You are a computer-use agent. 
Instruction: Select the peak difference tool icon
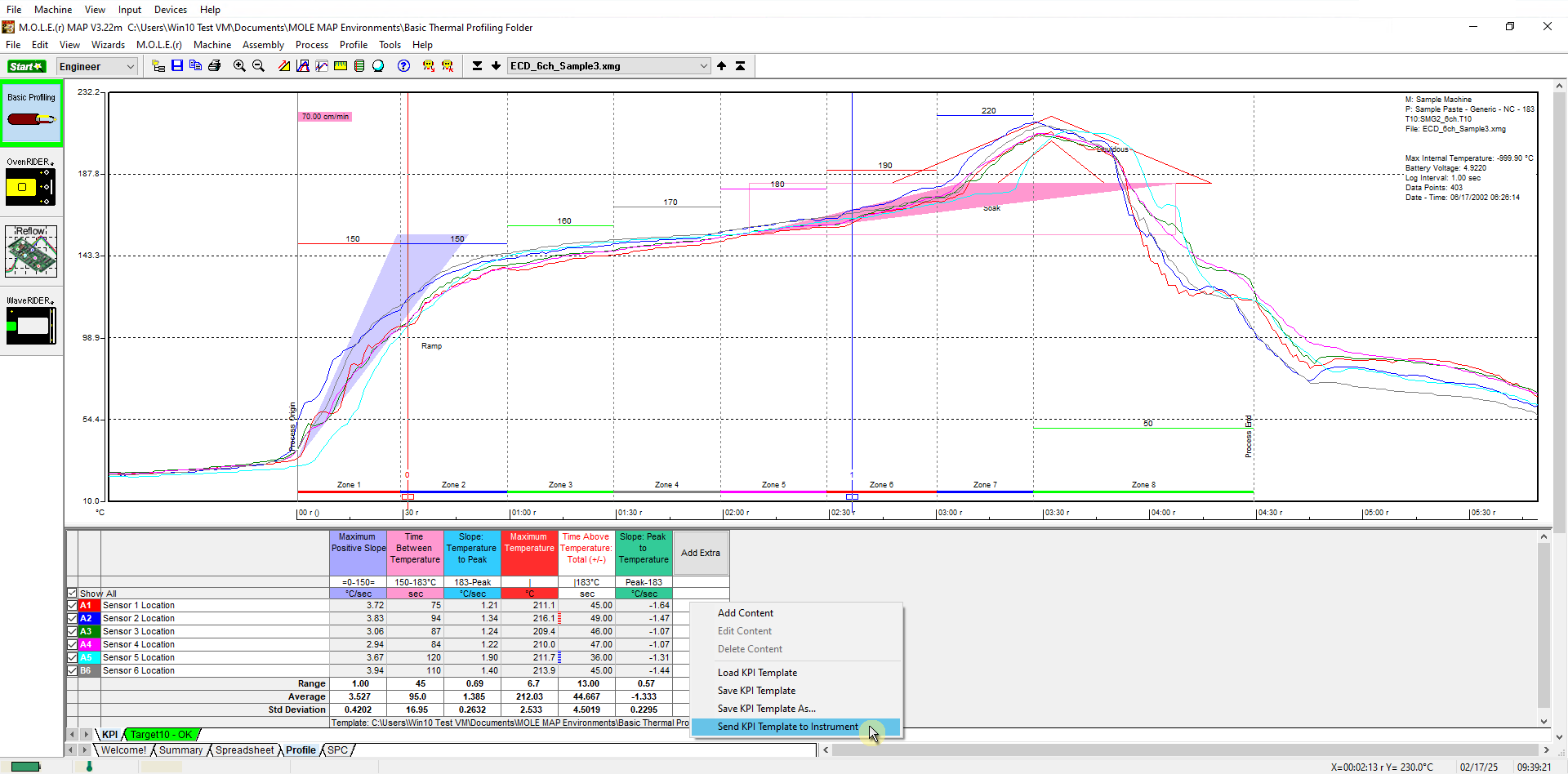303,66
